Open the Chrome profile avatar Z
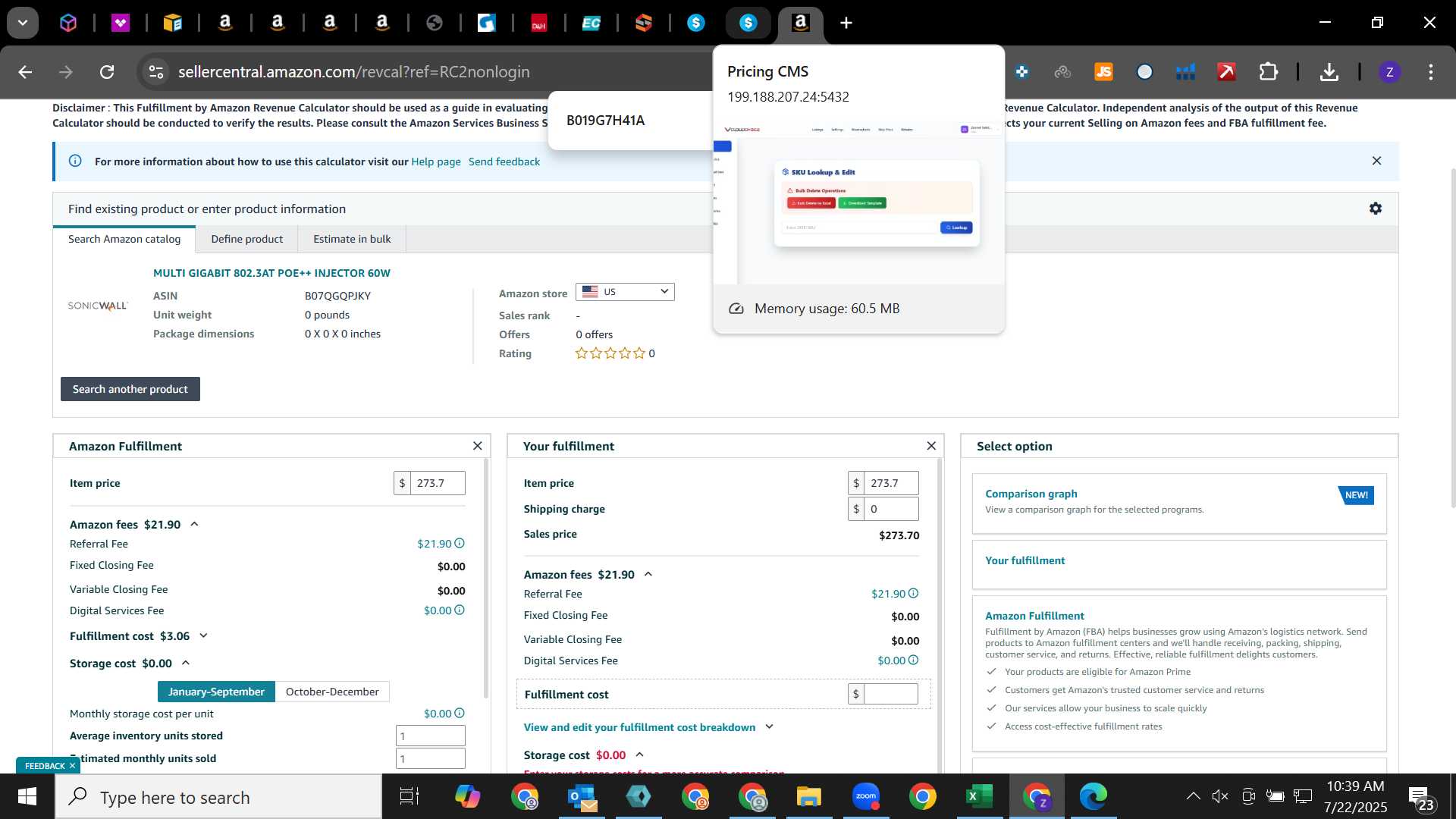The width and height of the screenshot is (1456, 819). coord(1389,72)
